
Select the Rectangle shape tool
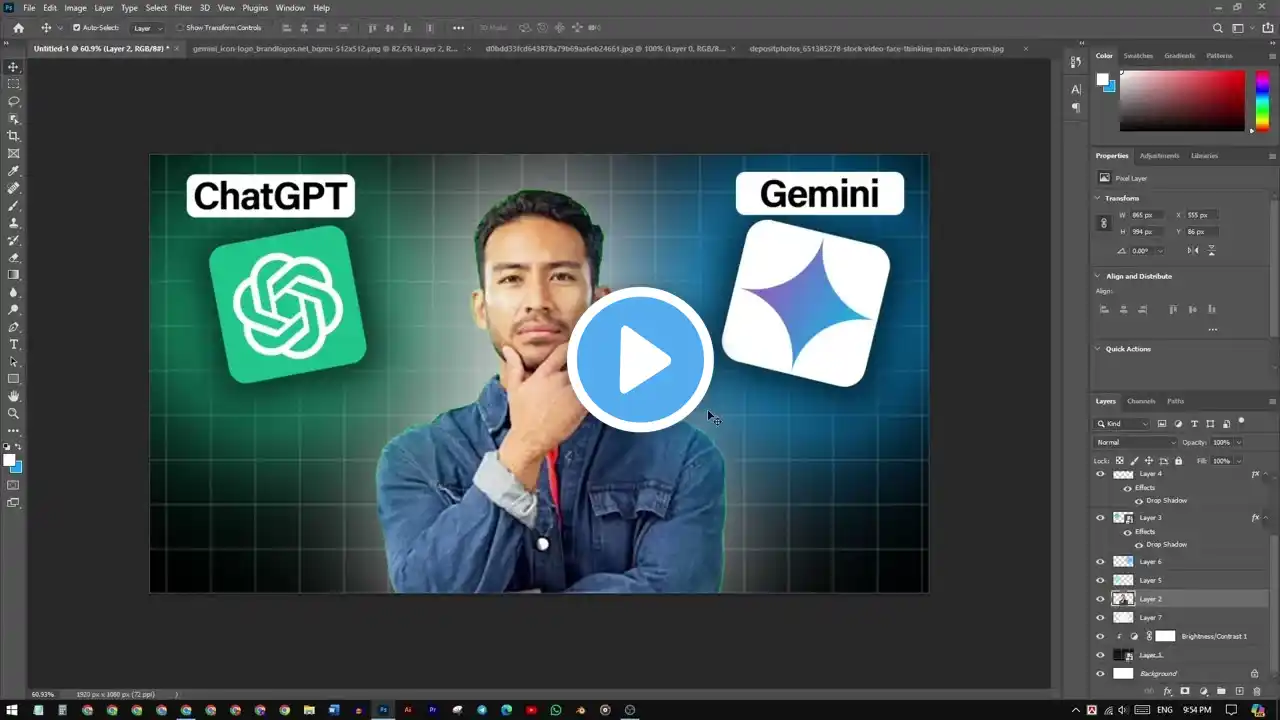click(13, 379)
